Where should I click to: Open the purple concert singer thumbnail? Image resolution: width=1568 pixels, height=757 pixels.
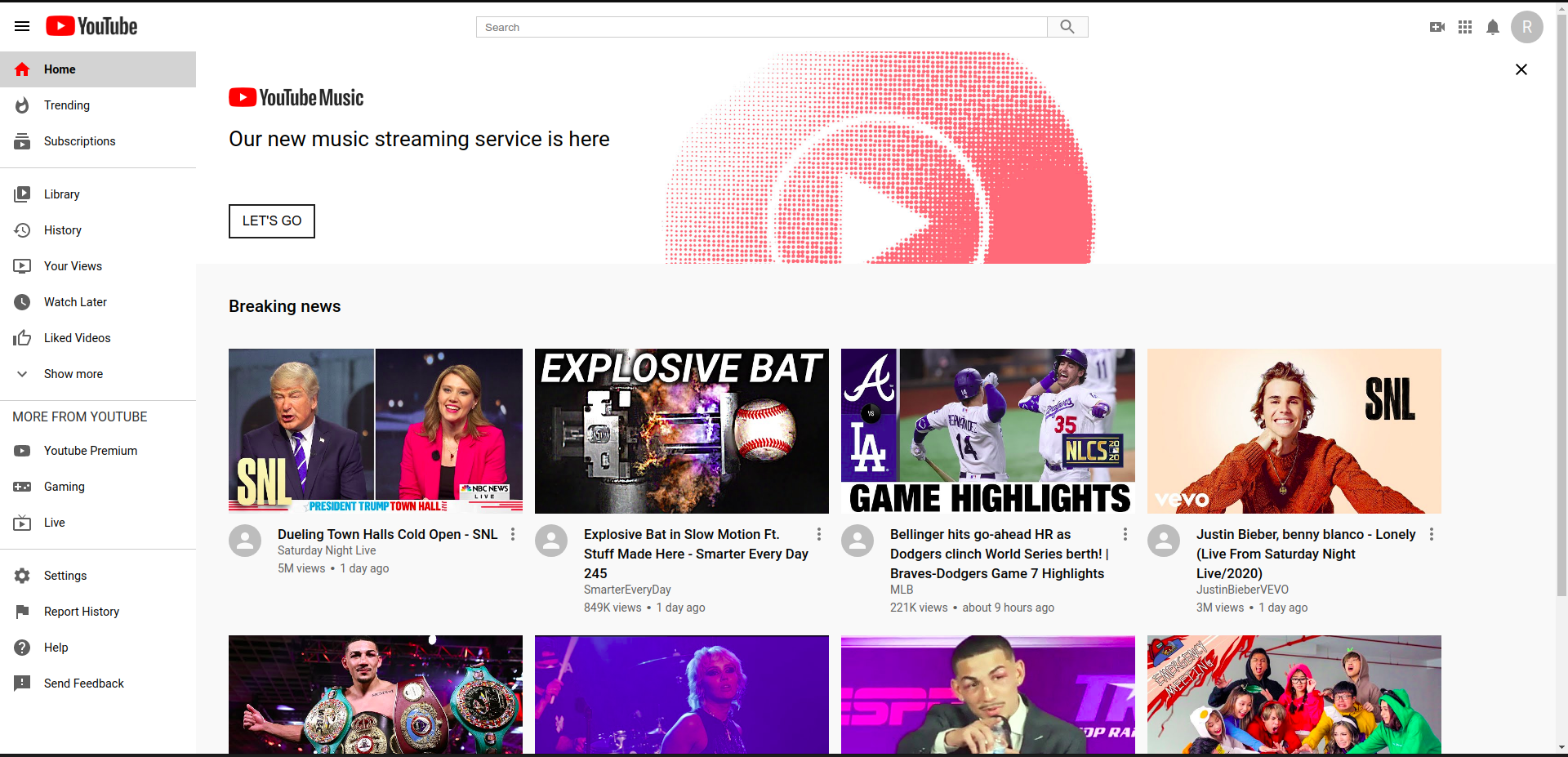(x=682, y=694)
